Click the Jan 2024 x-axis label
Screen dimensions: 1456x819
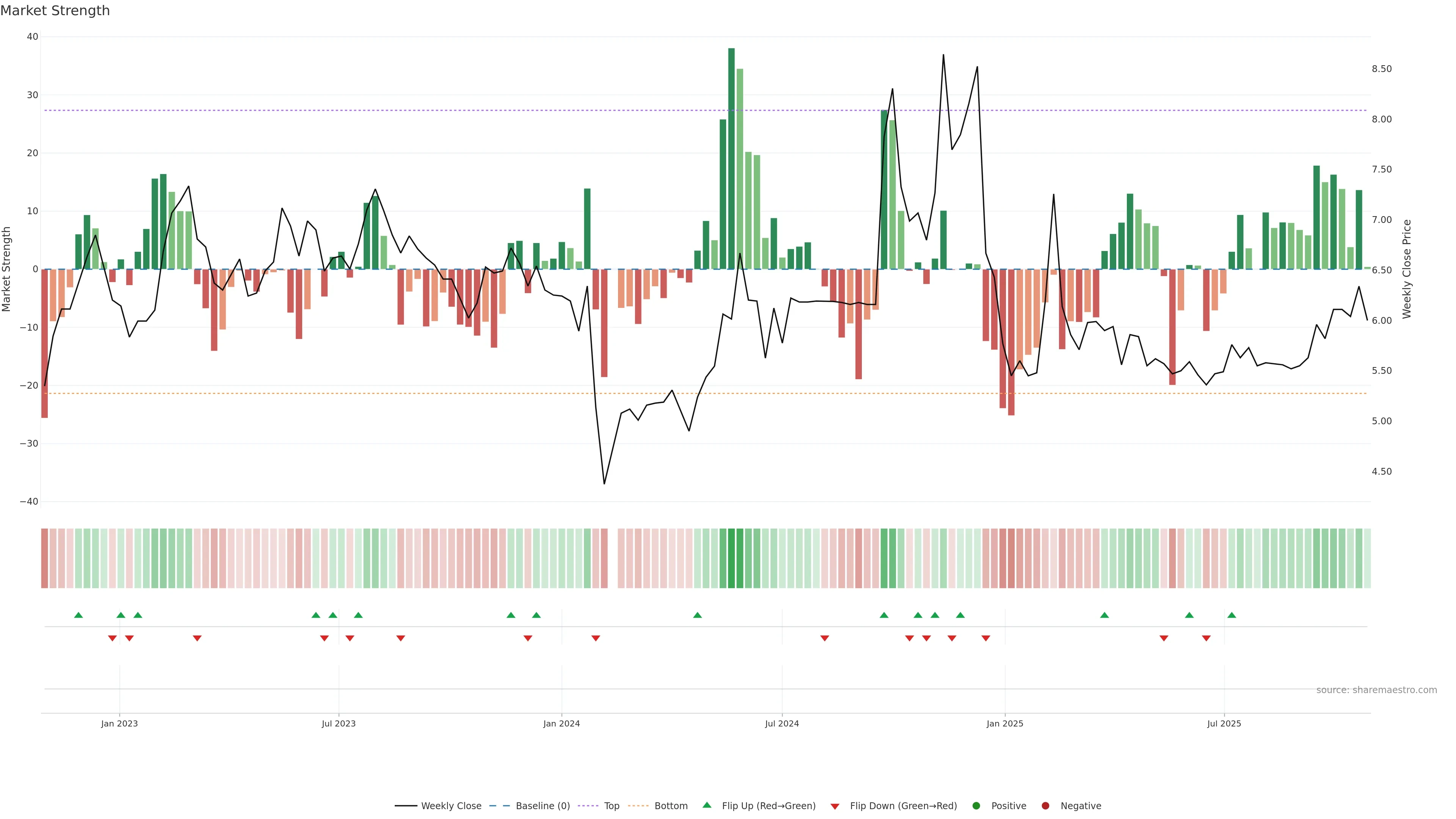click(561, 723)
